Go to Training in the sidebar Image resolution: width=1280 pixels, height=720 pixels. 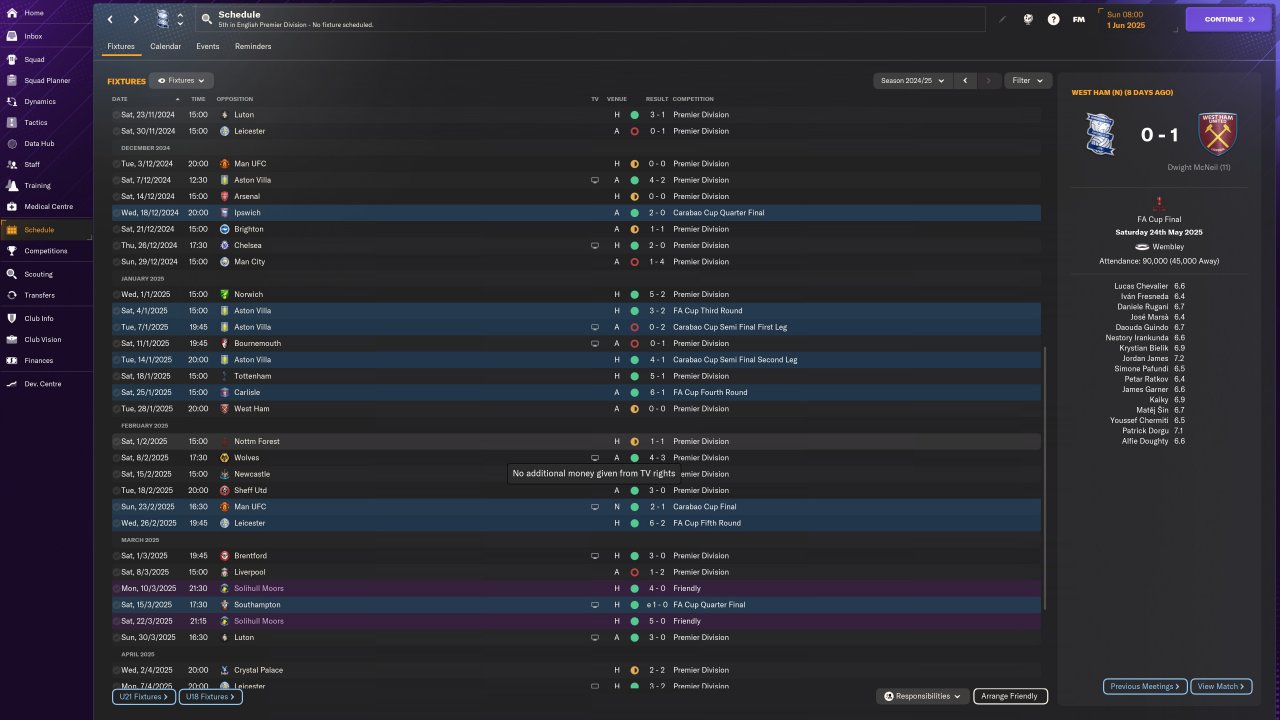tap(37, 185)
